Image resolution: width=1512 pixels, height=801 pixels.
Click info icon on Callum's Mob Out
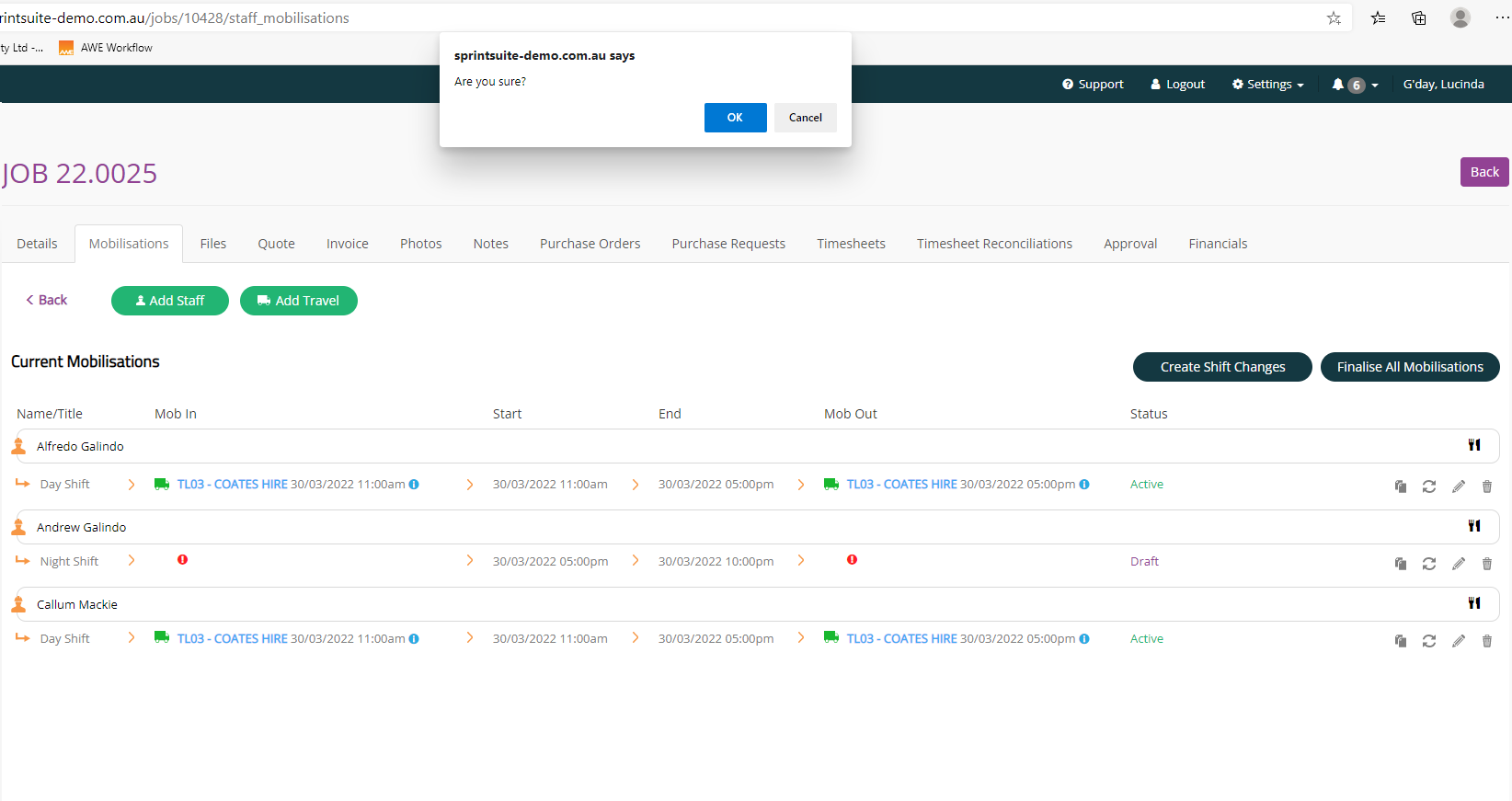point(1084,639)
